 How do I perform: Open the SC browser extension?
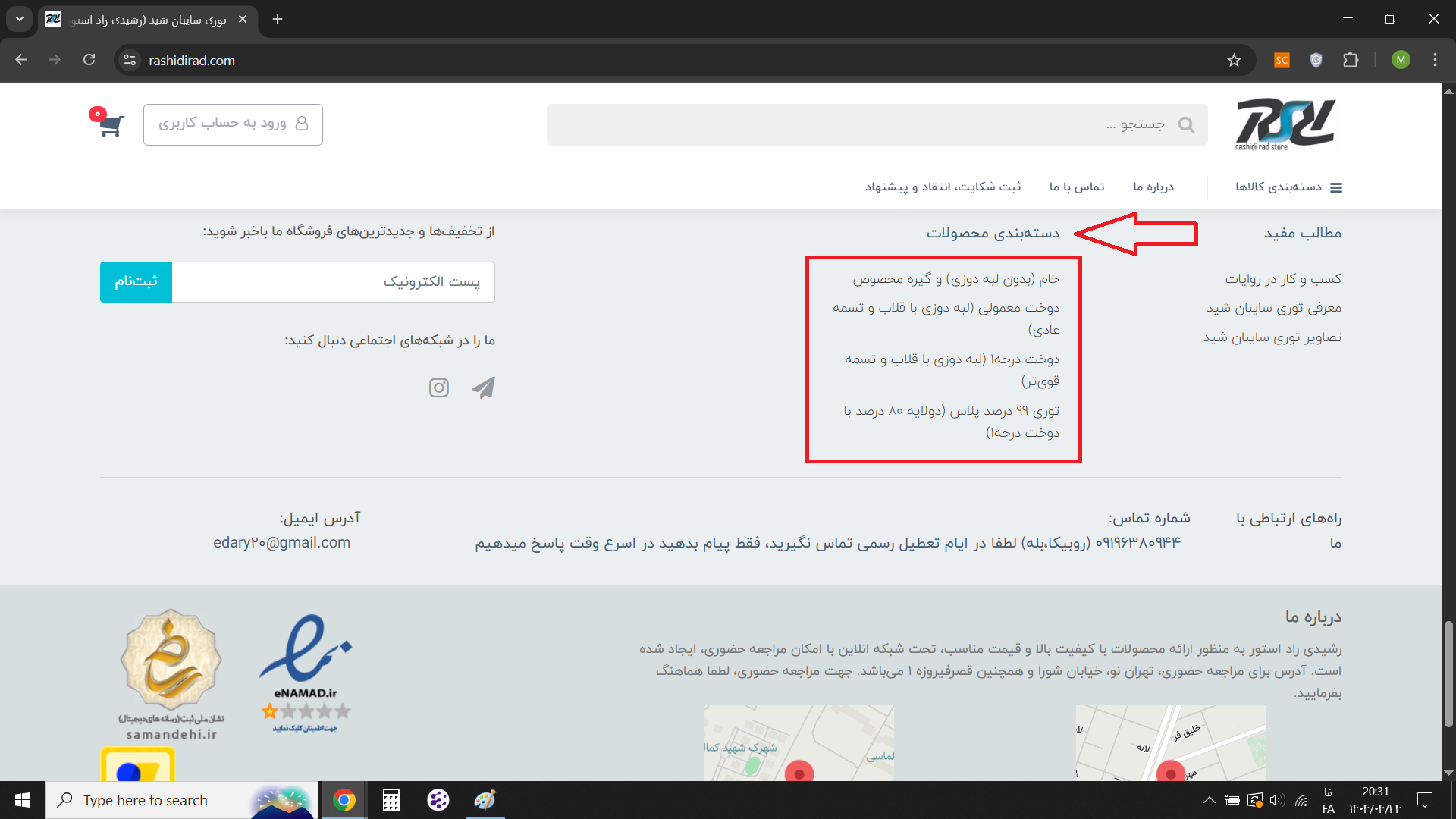[x=1282, y=60]
